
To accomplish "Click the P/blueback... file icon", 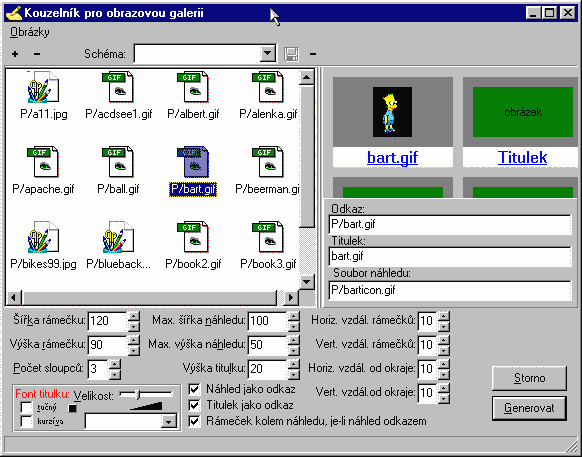I will [x=118, y=237].
